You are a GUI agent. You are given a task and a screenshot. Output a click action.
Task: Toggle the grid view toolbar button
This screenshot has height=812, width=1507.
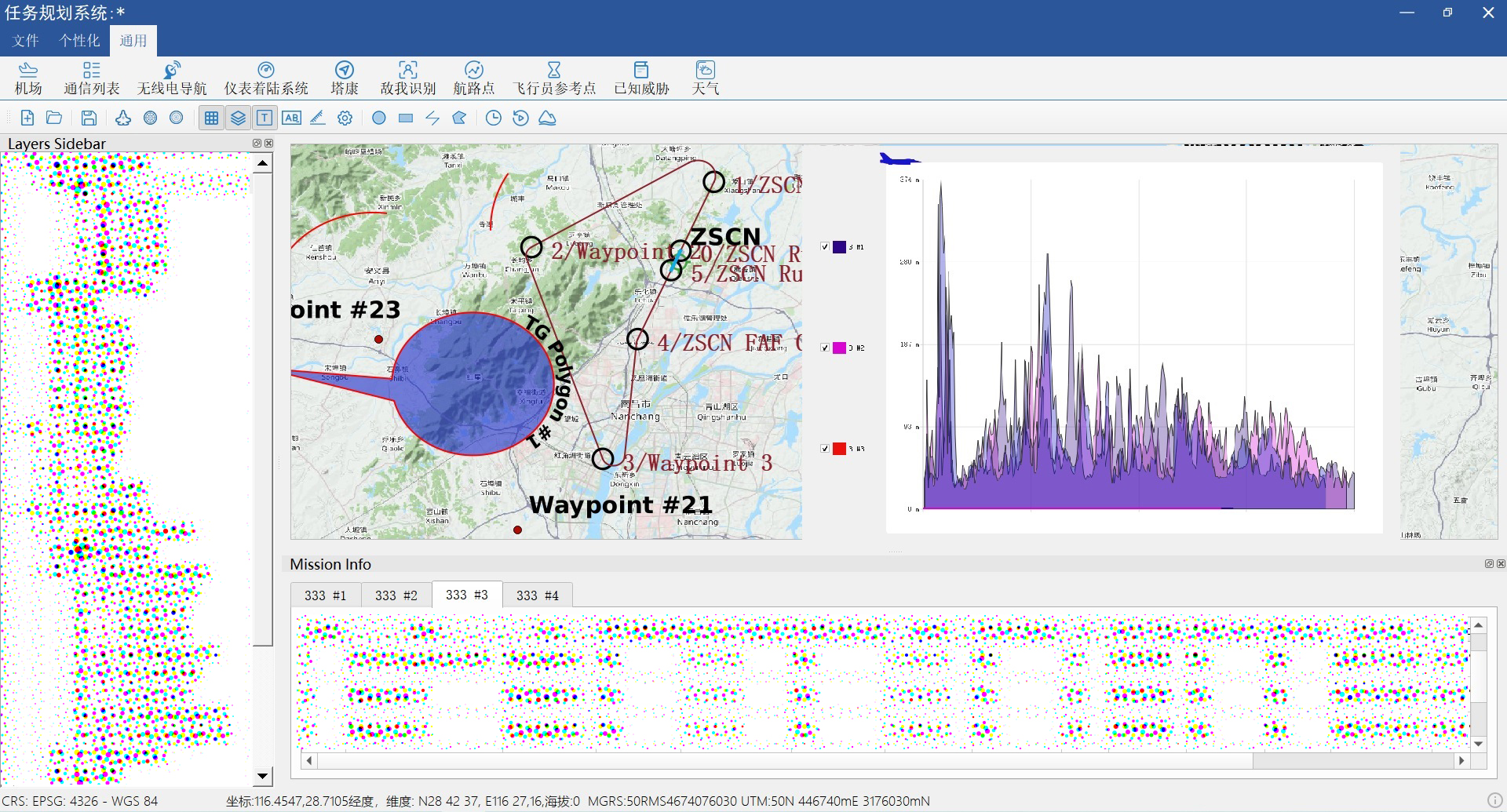point(211,118)
